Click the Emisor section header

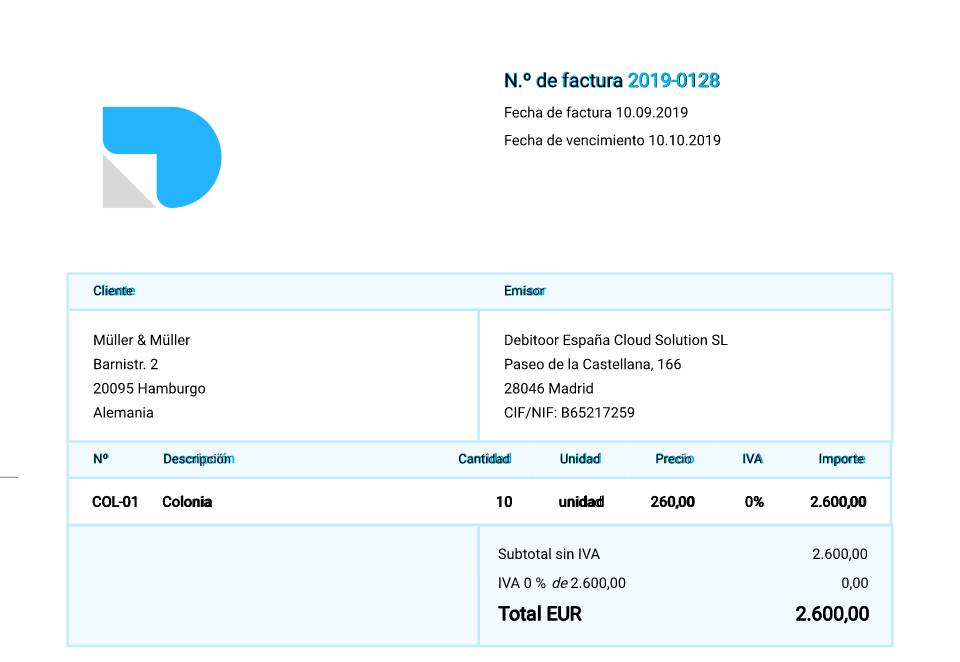524,291
